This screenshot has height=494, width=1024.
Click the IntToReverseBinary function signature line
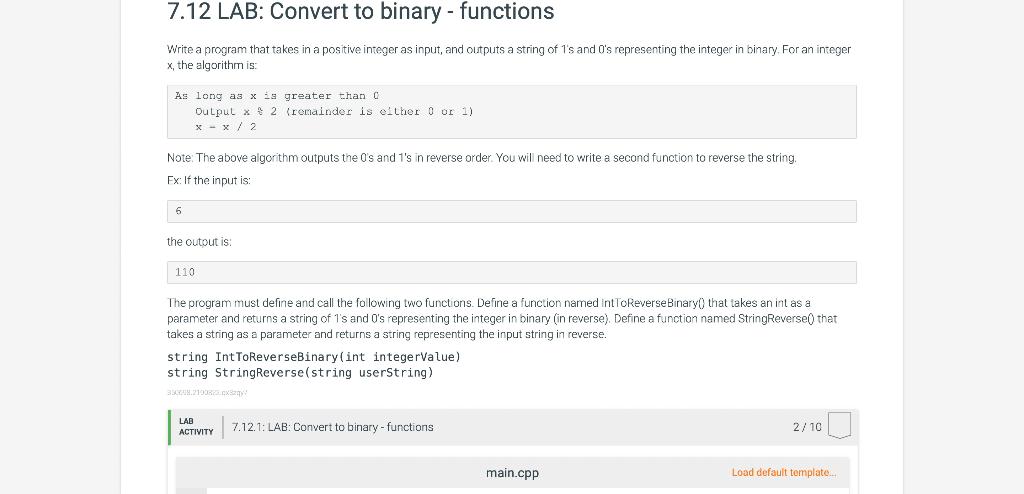(x=314, y=357)
